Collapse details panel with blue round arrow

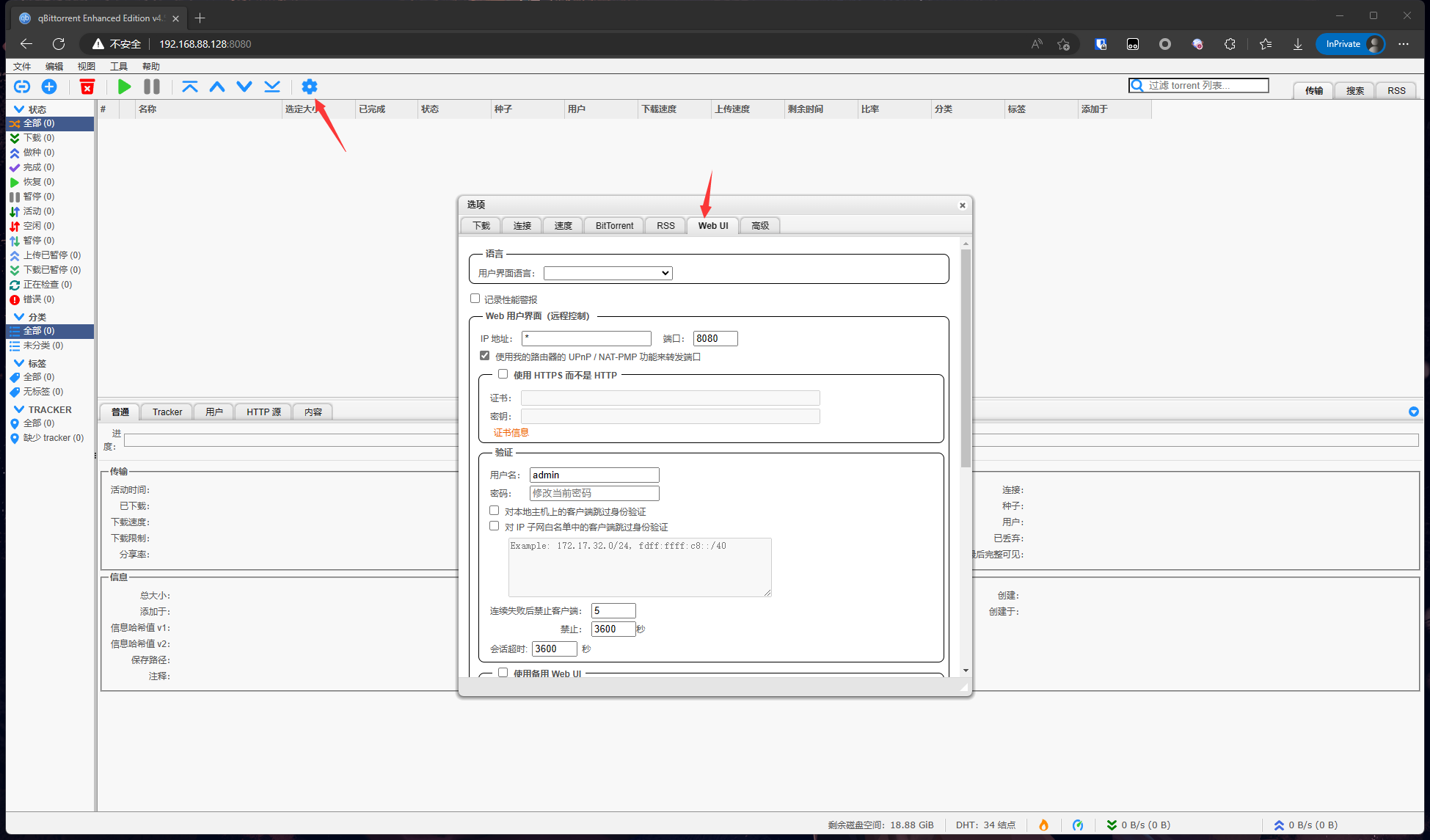[1414, 412]
